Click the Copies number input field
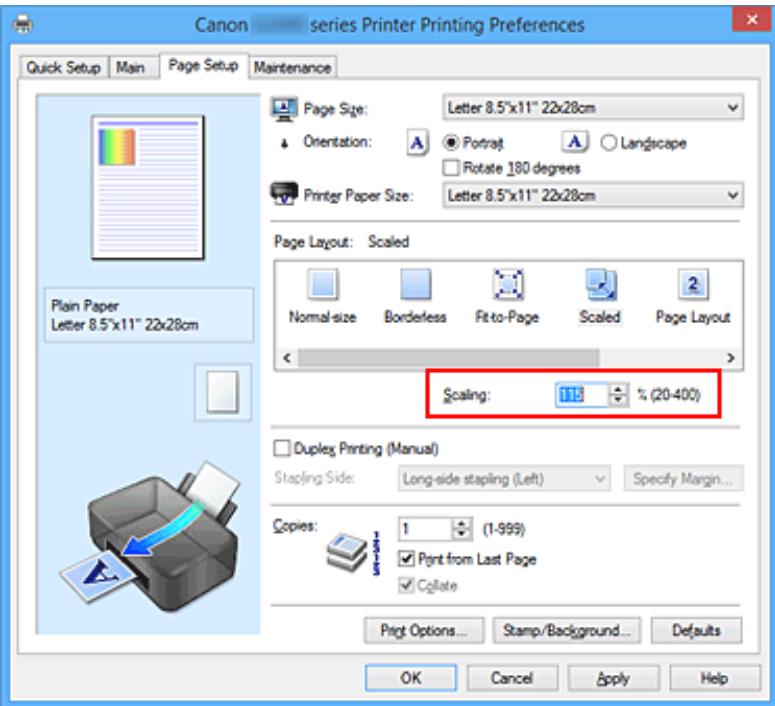This screenshot has height=706, width=775. (426, 529)
